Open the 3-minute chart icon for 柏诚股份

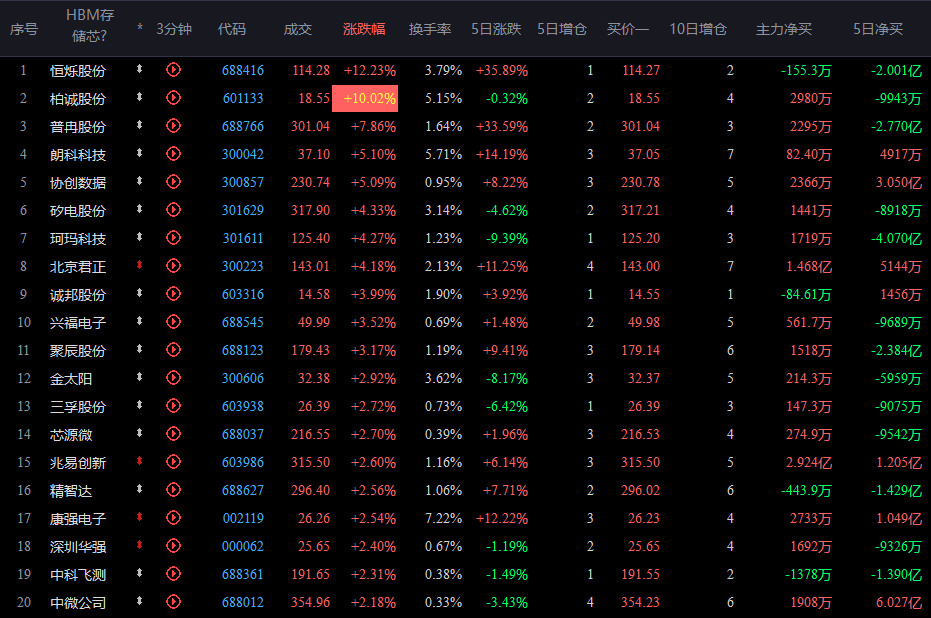pyautogui.click(x=173, y=98)
